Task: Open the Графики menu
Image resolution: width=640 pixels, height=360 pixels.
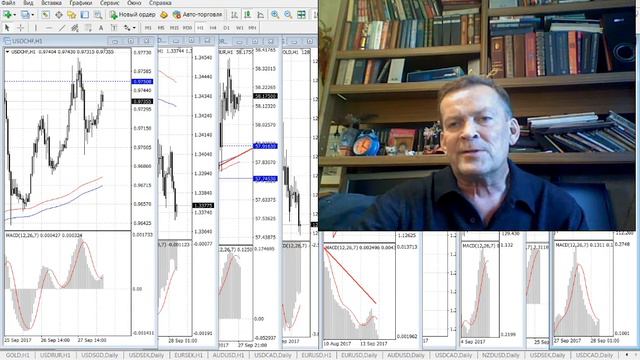Action: click(81, 3)
